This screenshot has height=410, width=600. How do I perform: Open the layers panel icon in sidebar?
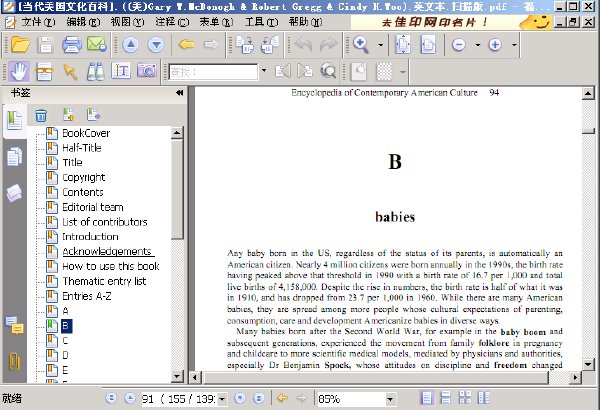click(14, 193)
